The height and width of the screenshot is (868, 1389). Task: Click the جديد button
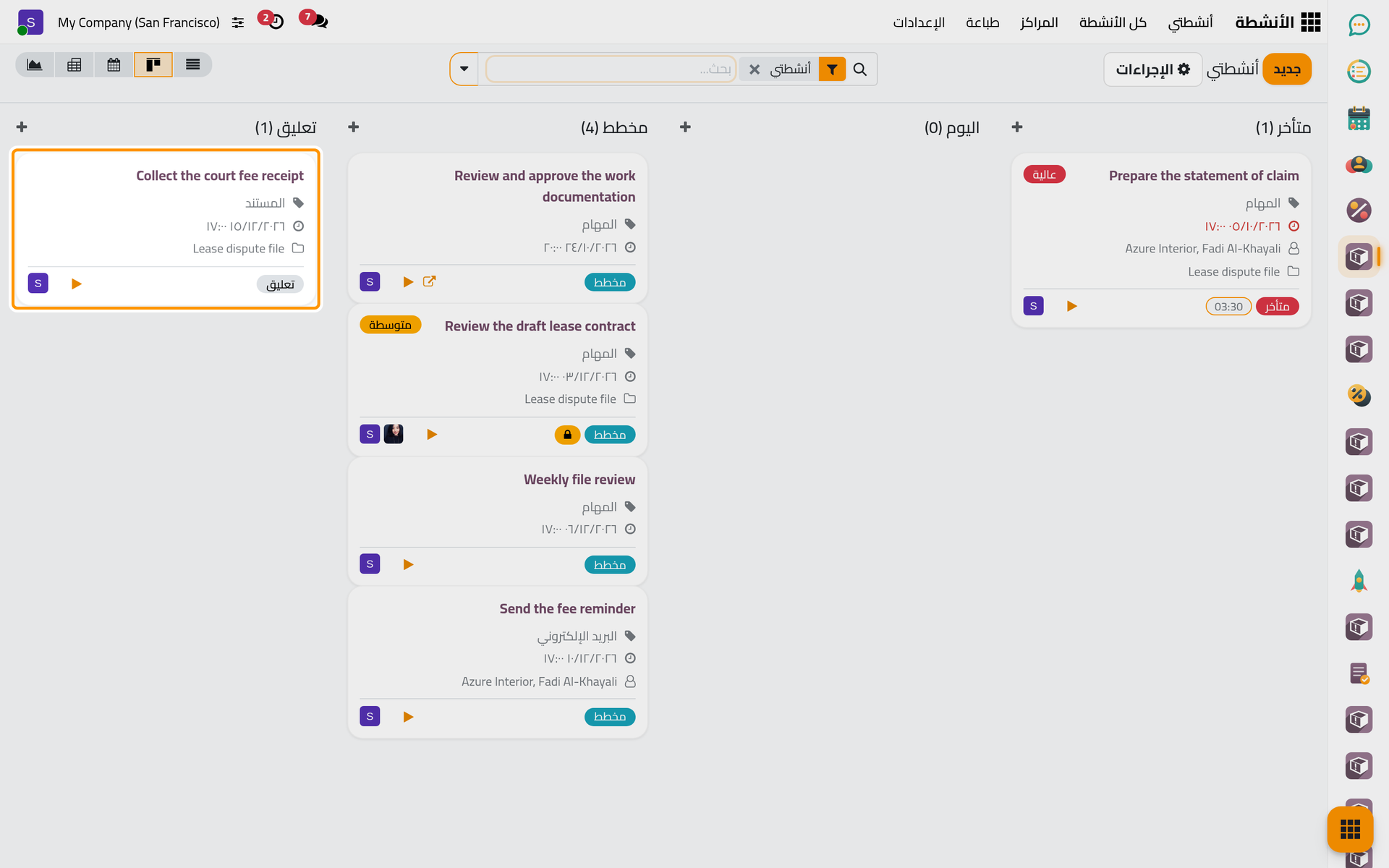(x=1287, y=69)
